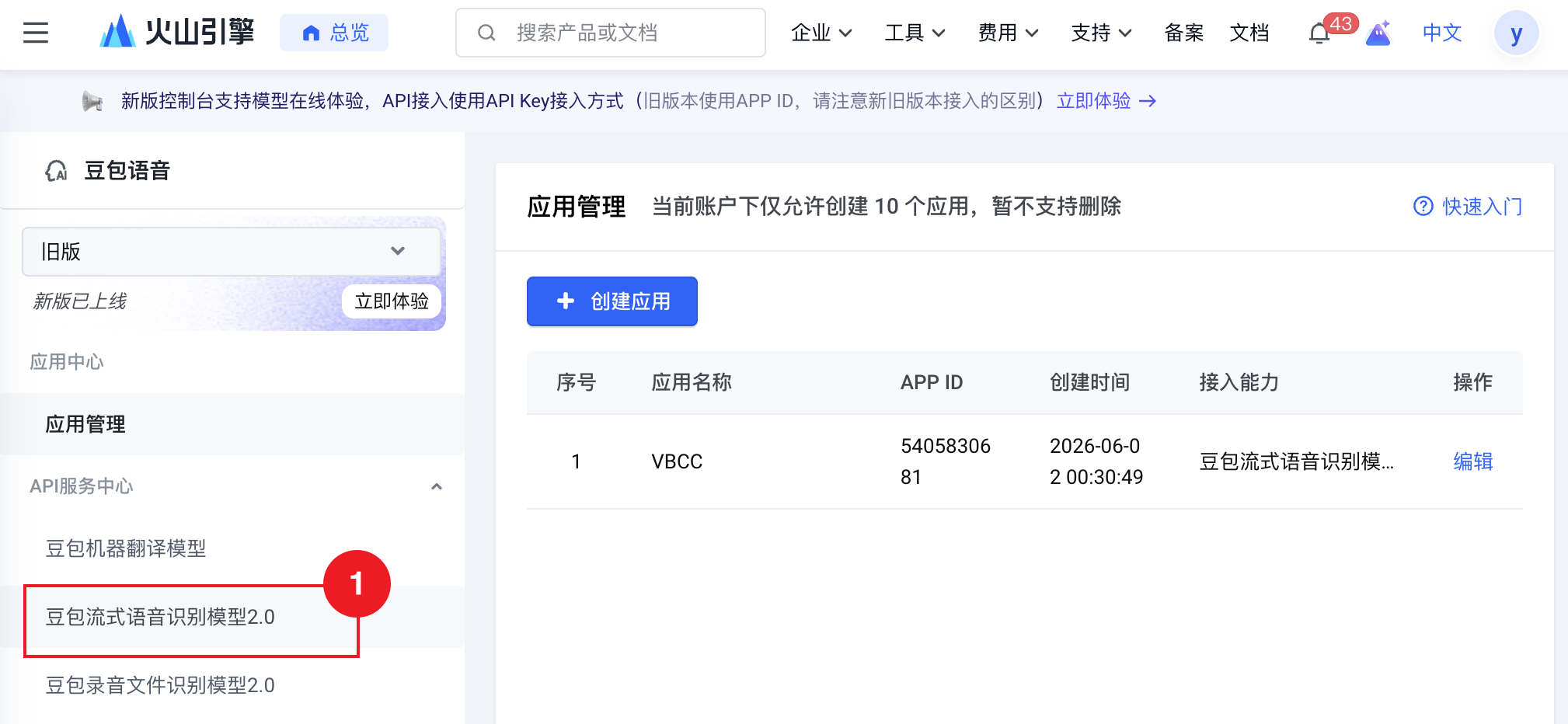The image size is (1568, 724).
Task: Click the help icon beside 快速入门
Action: pos(1423,206)
